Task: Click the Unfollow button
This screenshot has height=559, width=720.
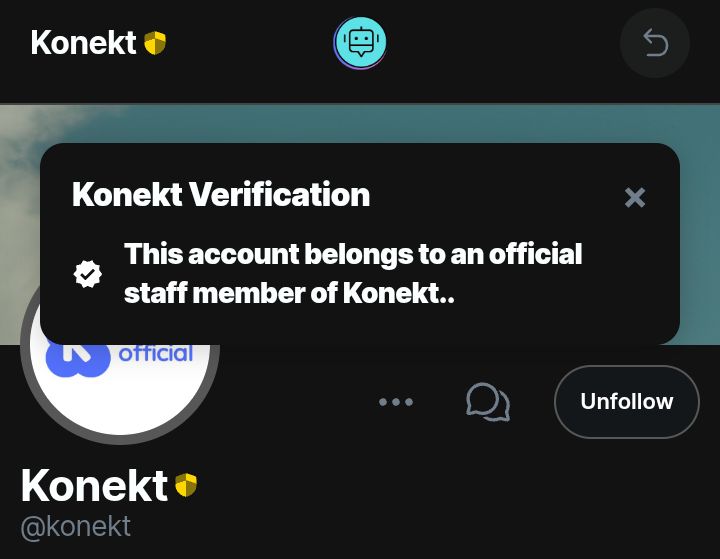Action: (627, 401)
